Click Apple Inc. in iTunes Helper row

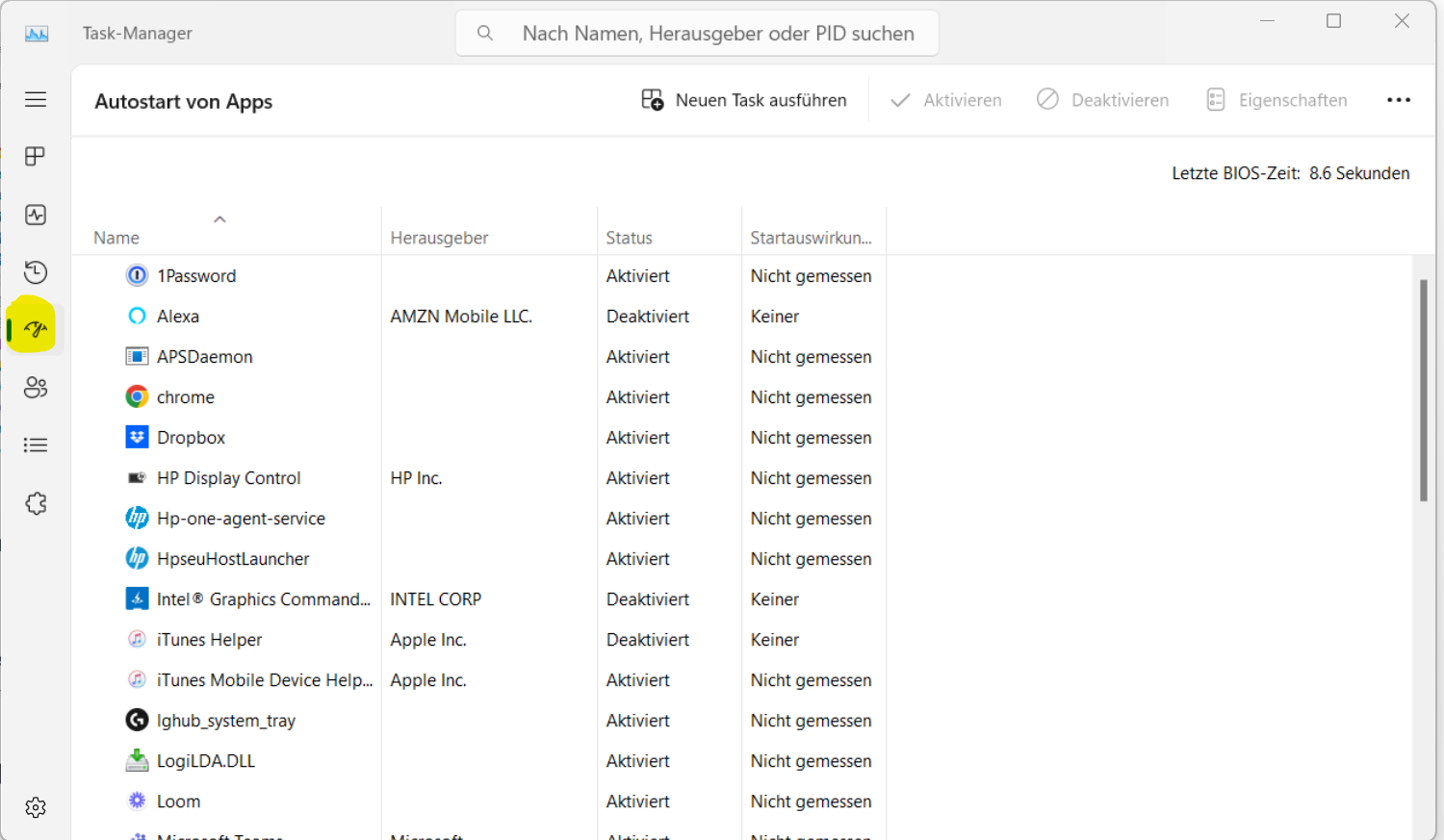click(x=428, y=640)
